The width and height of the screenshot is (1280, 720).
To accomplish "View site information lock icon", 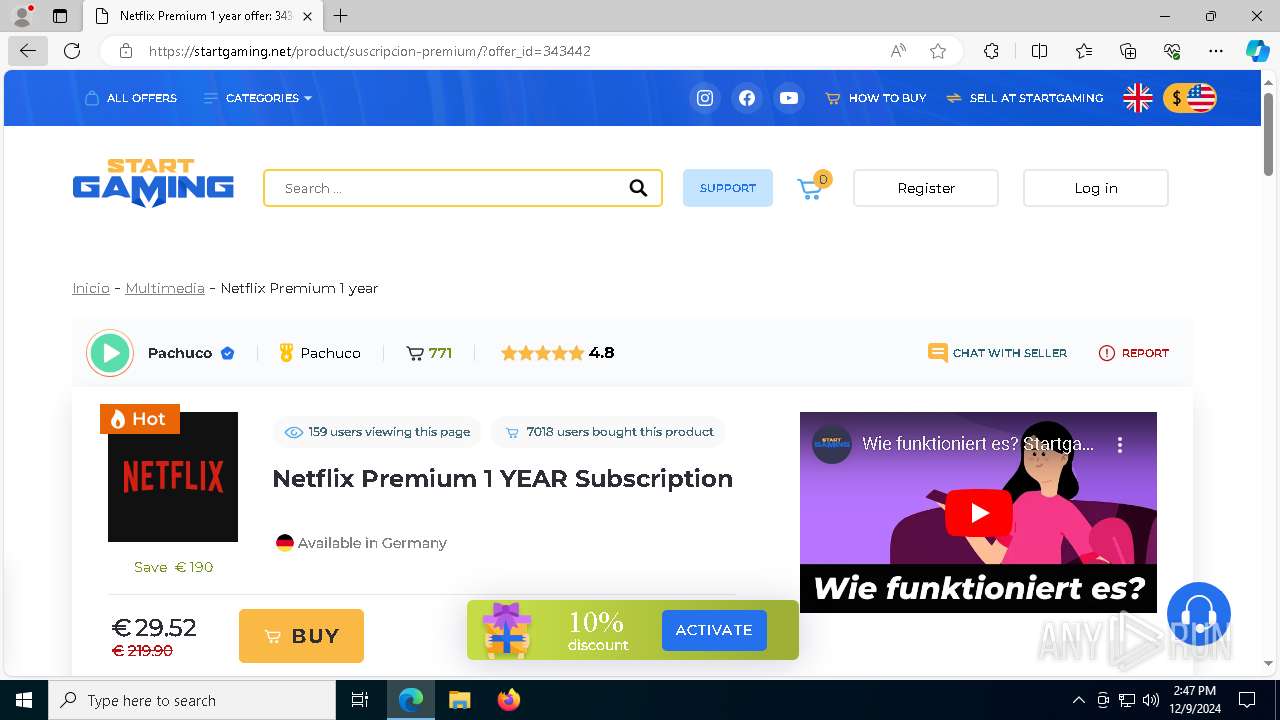I will [126, 51].
